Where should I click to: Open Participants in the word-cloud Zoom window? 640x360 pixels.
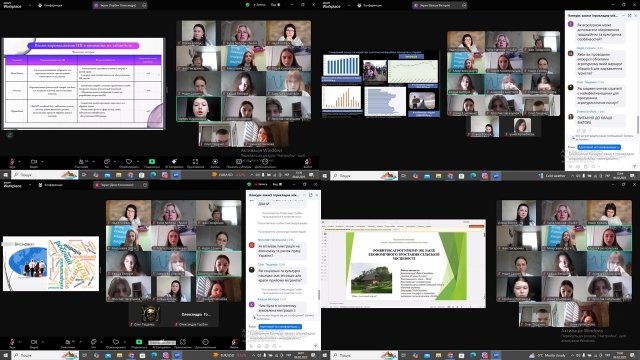[68, 342]
